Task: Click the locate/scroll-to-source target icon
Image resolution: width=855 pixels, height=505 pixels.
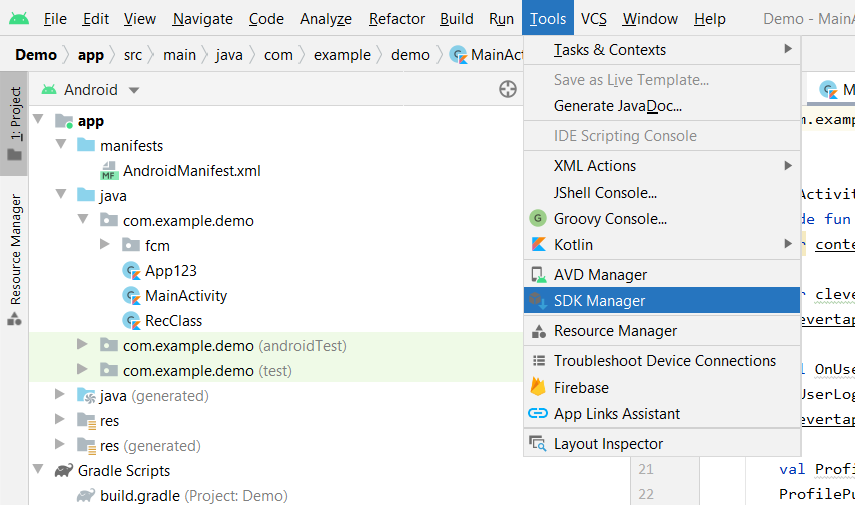Action: point(508,89)
